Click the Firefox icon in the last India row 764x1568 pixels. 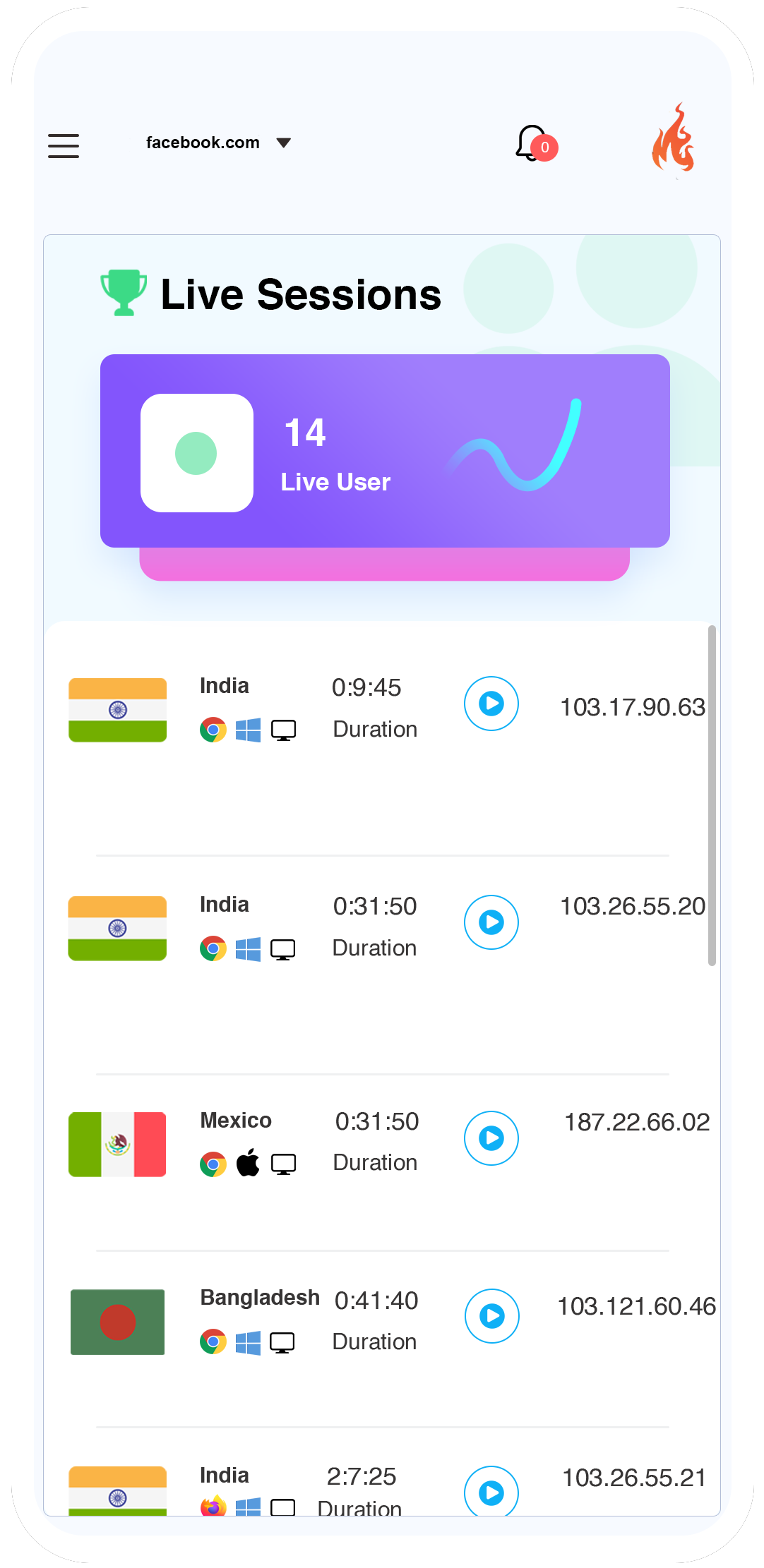pyautogui.click(x=212, y=1505)
